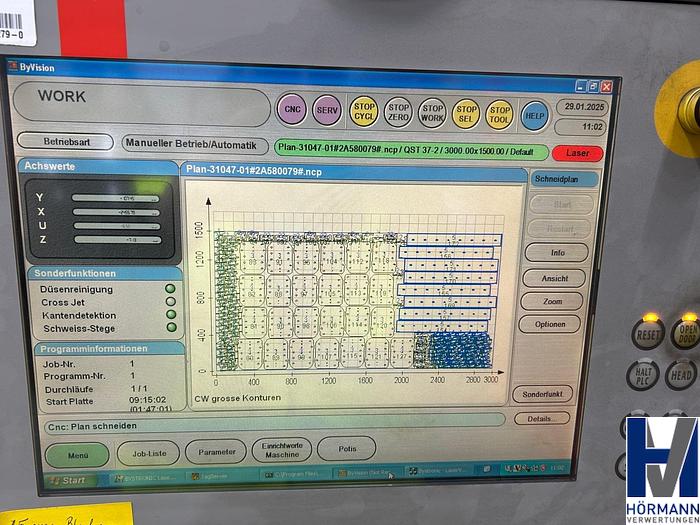Image resolution: width=700 pixels, height=525 pixels.
Task: Toggle the Cross Jet indicator
Action: point(171,301)
